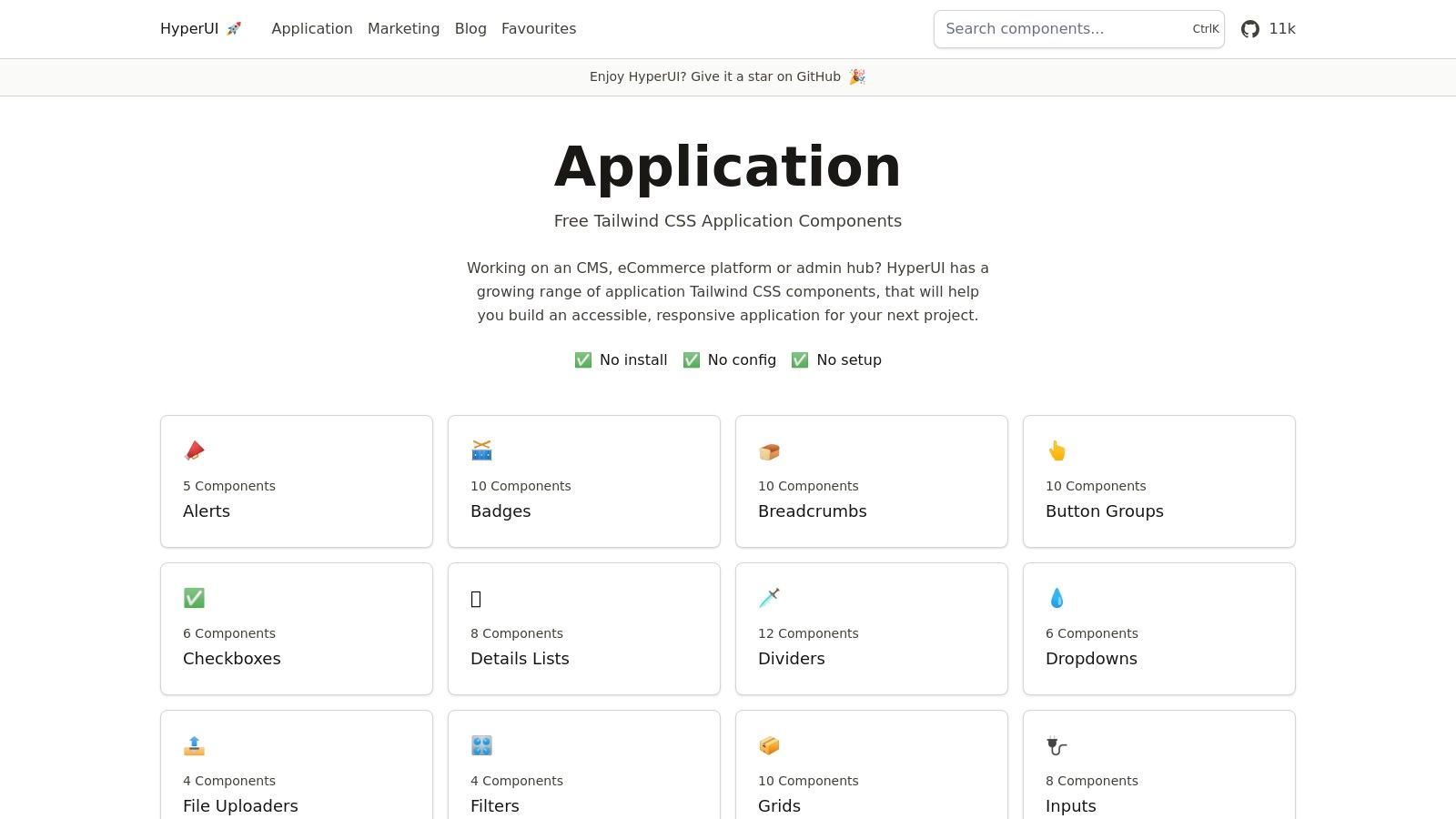Click the upload tray icon on File Uploaders

tap(194, 745)
